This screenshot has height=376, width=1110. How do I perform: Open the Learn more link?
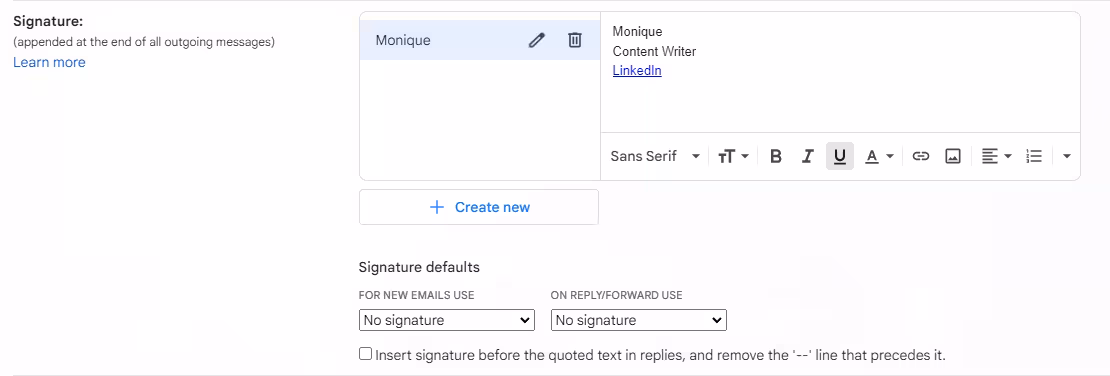49,62
